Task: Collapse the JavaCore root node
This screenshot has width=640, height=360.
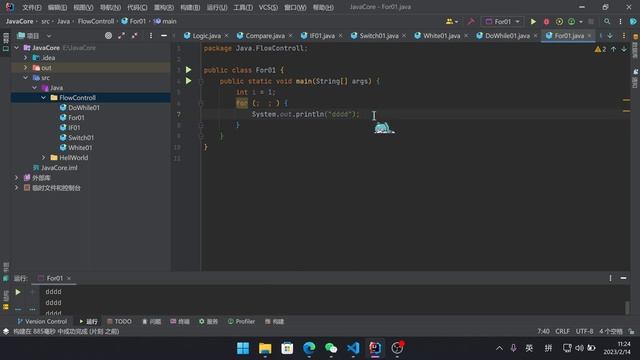Action: [x=16, y=48]
